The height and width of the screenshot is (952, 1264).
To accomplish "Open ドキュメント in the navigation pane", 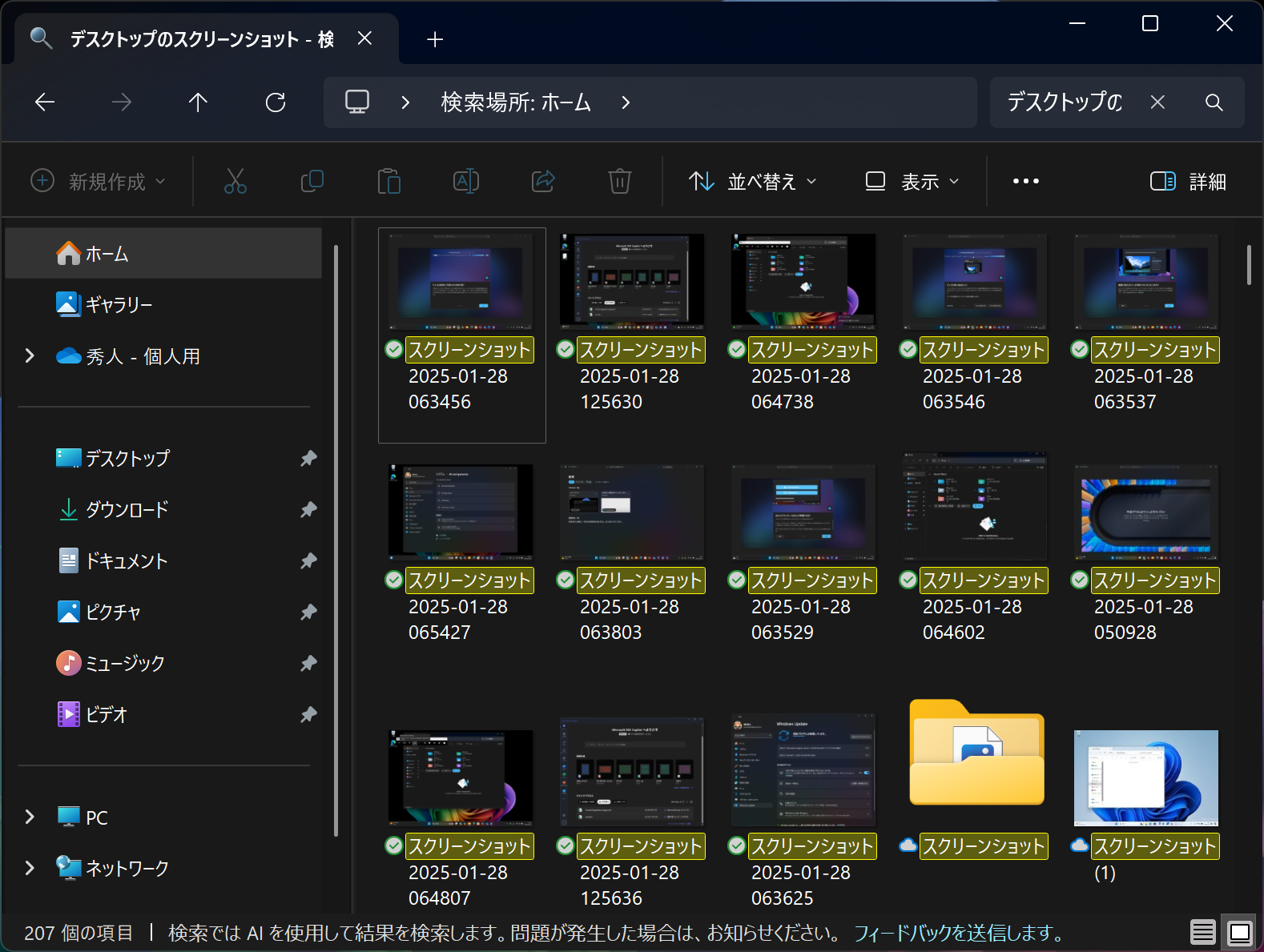I will click(x=163, y=560).
